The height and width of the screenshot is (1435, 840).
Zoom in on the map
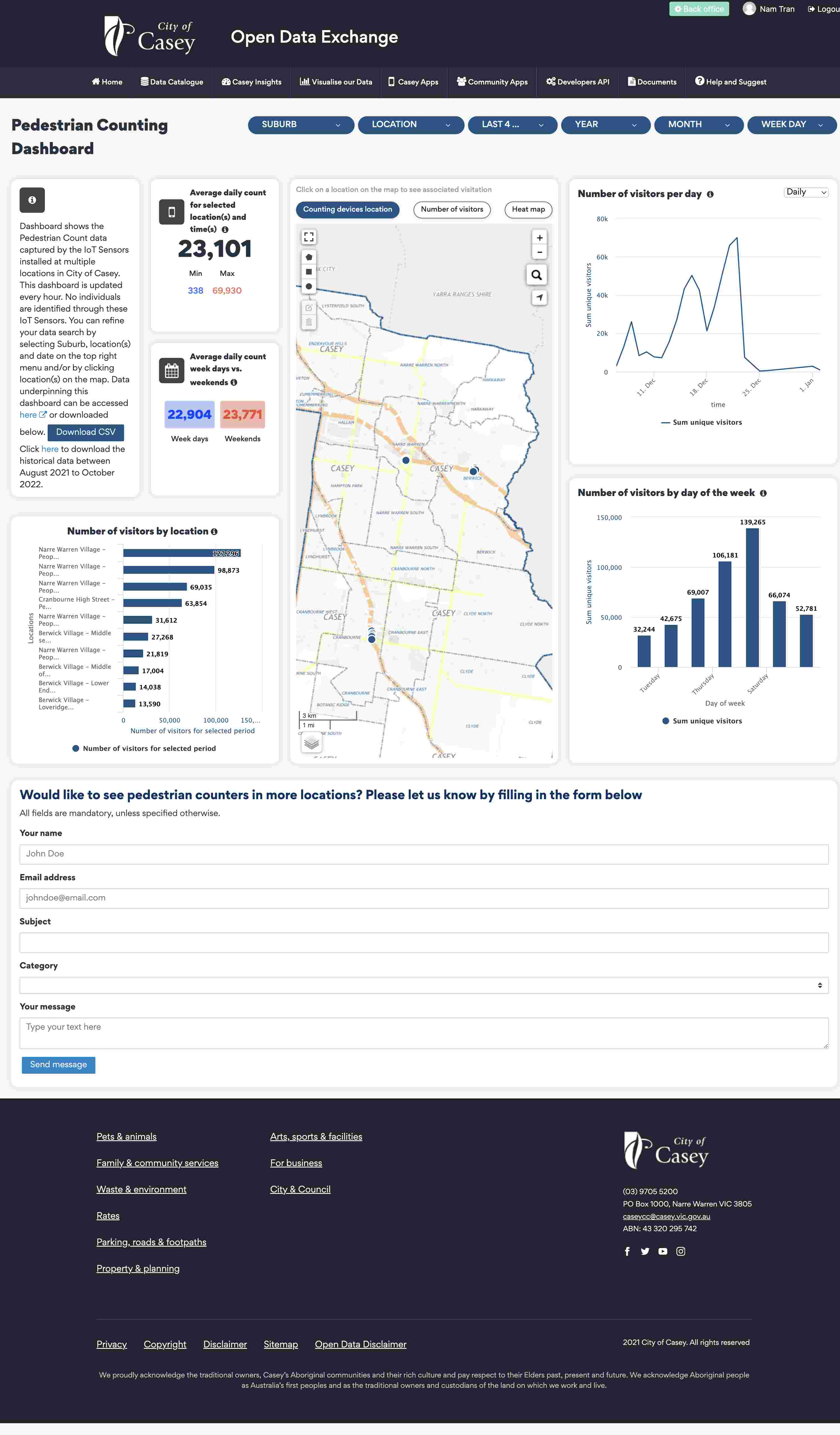[x=539, y=237]
